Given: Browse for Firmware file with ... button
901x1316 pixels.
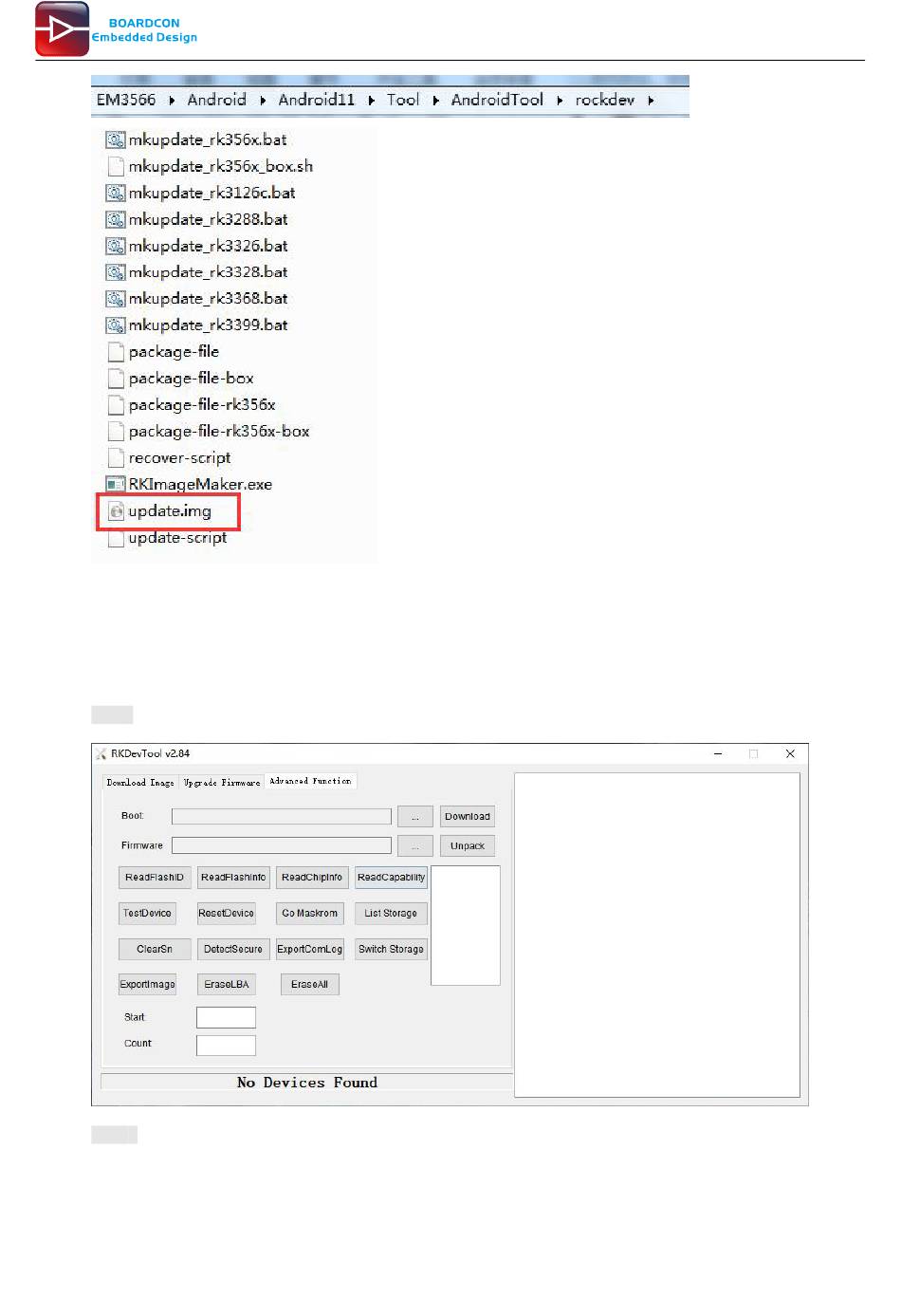Looking at the screenshot, I should tap(415, 846).
